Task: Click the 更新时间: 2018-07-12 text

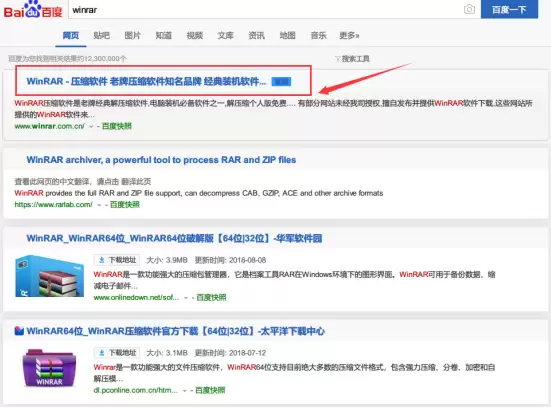Action: 231,352
